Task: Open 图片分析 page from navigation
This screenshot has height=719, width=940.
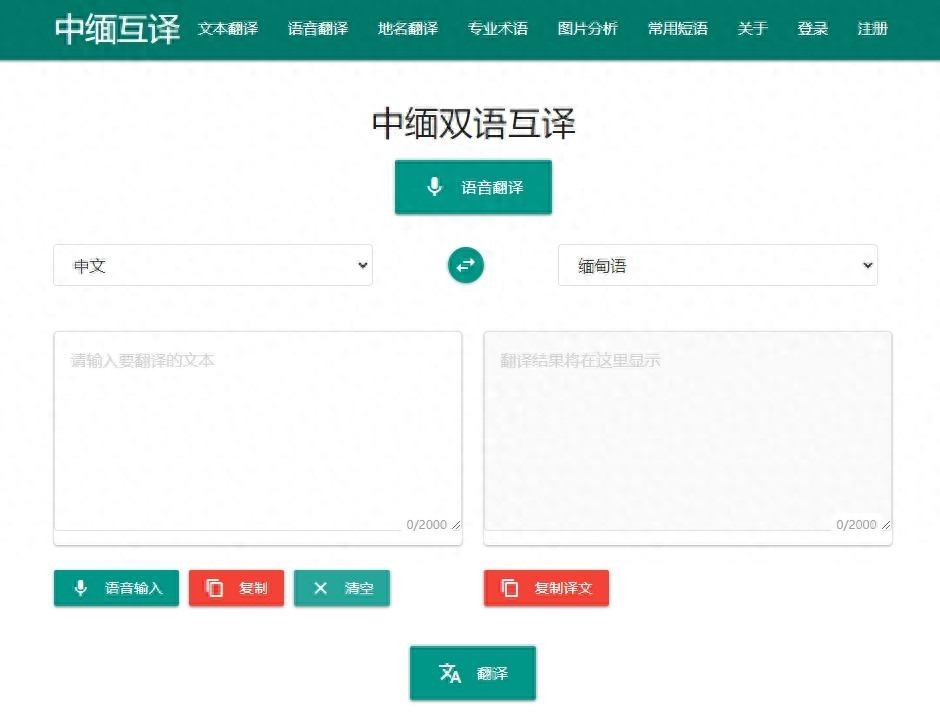Action: click(x=588, y=29)
